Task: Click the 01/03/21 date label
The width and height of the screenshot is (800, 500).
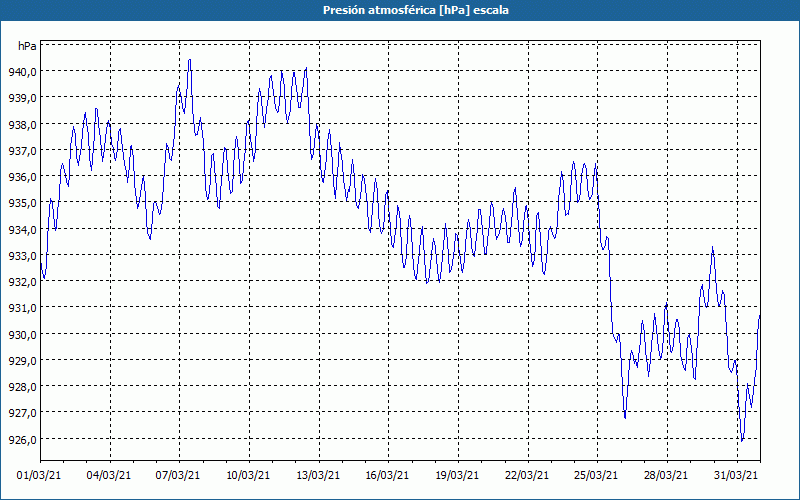Action: pos(39,475)
